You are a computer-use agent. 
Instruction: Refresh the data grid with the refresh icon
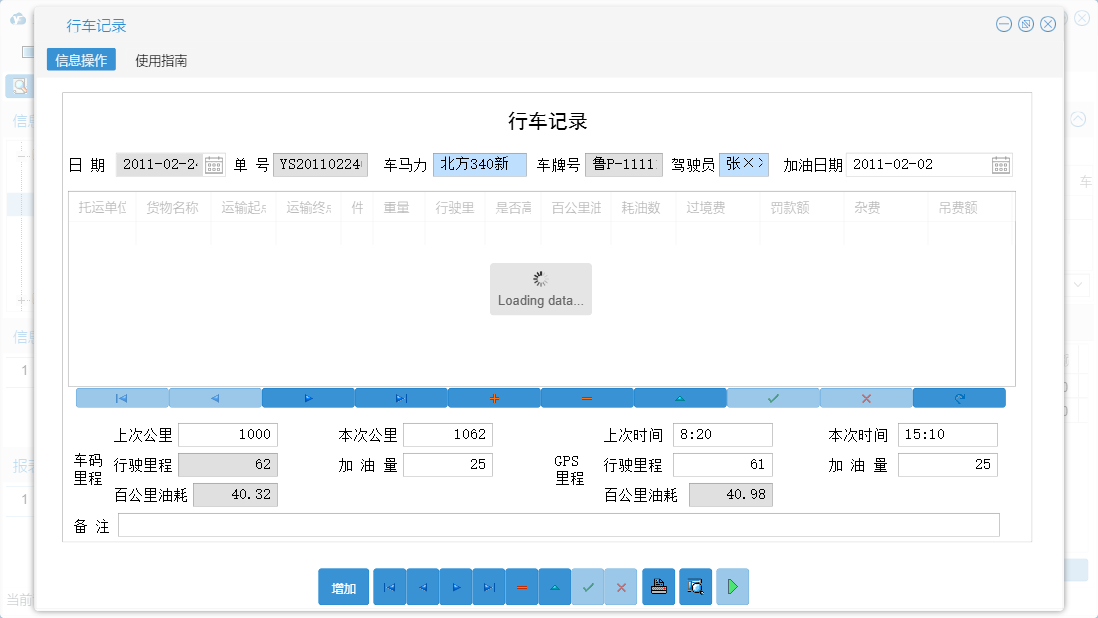point(959,397)
